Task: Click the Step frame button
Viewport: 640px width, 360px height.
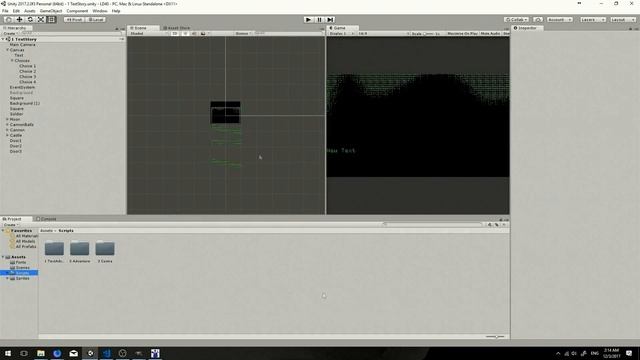Action: tap(330, 20)
